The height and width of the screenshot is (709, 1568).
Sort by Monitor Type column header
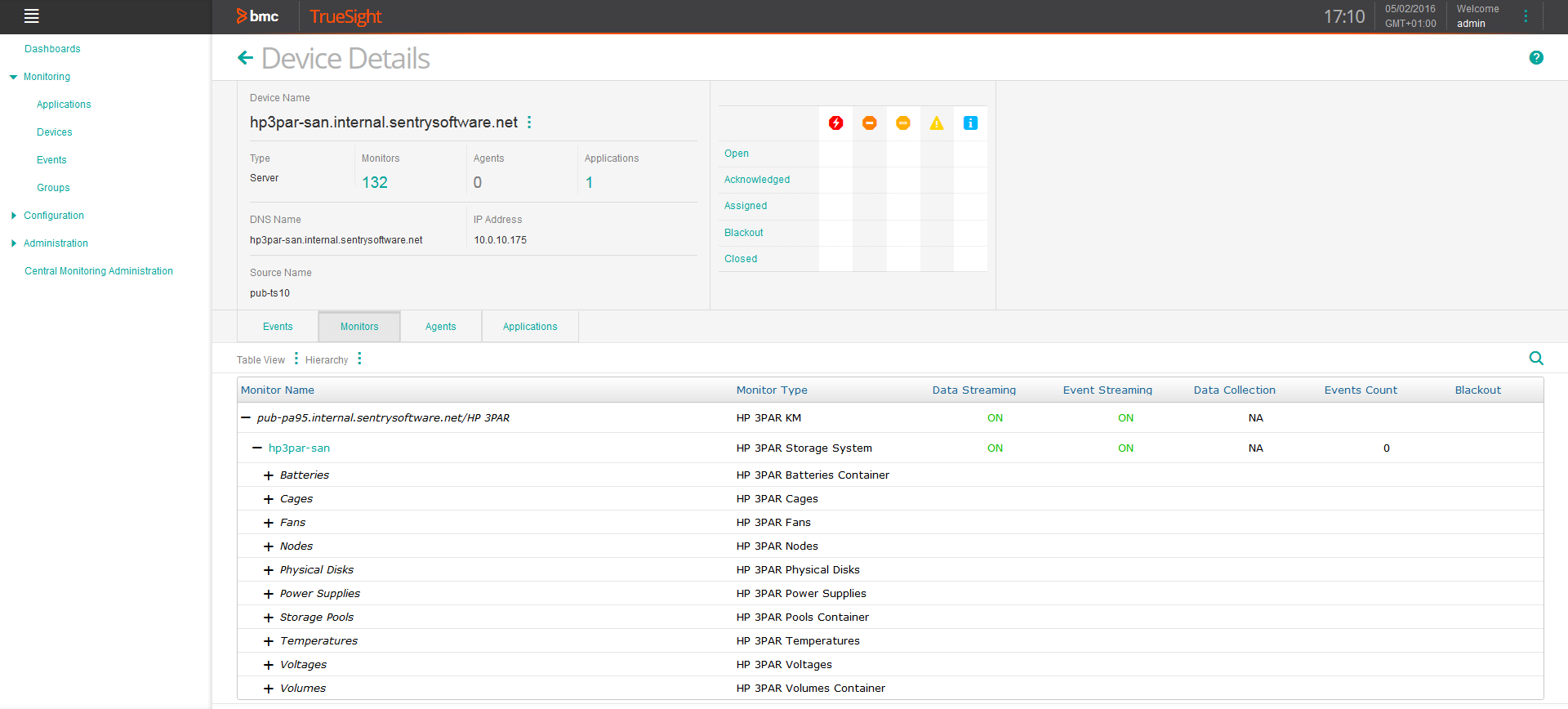(x=772, y=390)
